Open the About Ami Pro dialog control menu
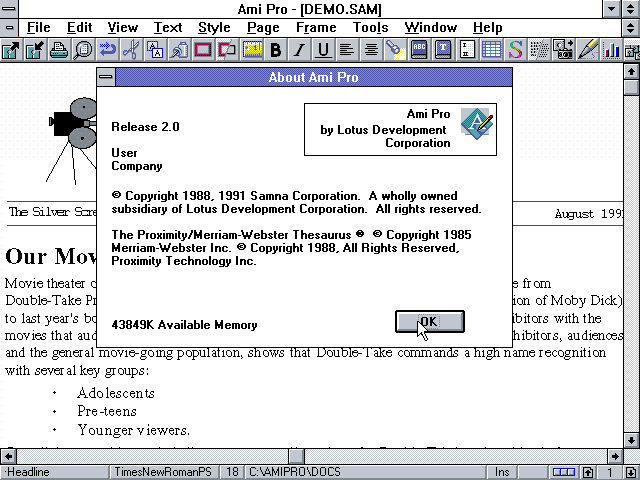This screenshot has height=480, width=640. pos(106,77)
